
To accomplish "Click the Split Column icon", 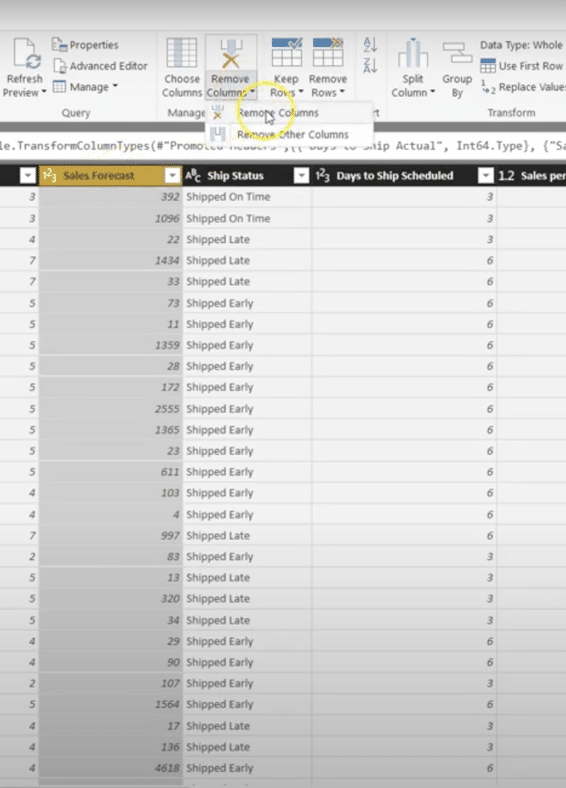I will point(413,53).
